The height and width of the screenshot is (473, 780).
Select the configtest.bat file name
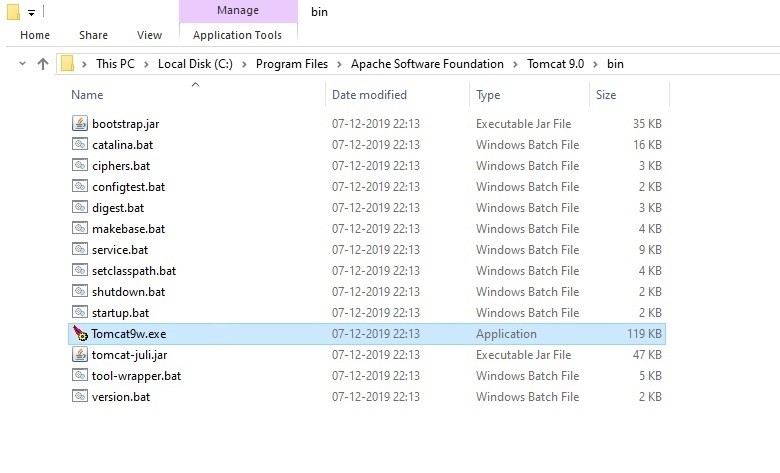[128, 187]
